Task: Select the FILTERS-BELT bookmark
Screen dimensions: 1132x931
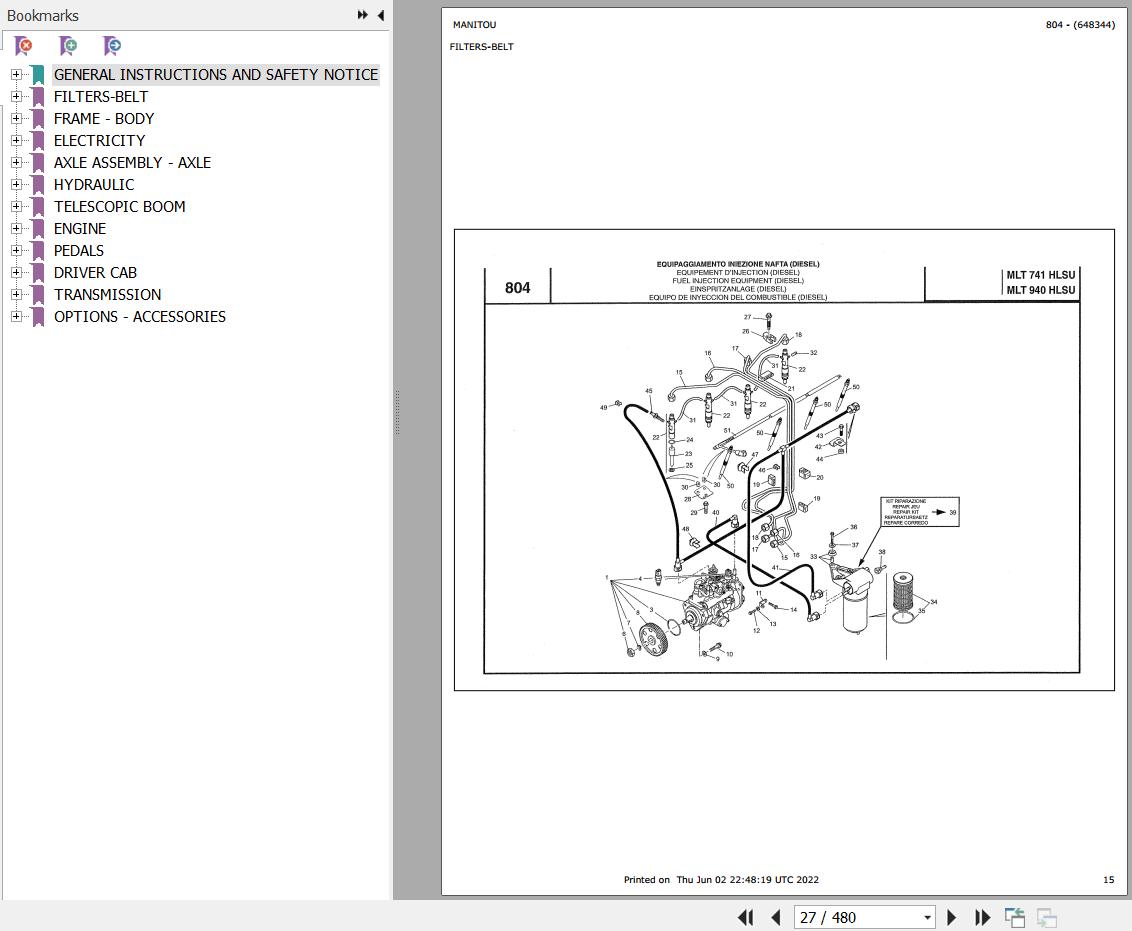Action: 100,96
